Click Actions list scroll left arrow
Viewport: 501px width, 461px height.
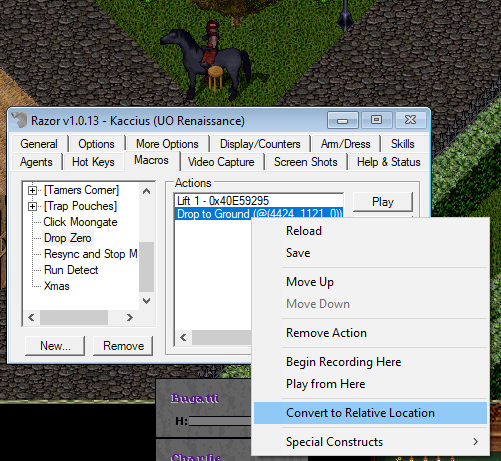[x=183, y=337]
